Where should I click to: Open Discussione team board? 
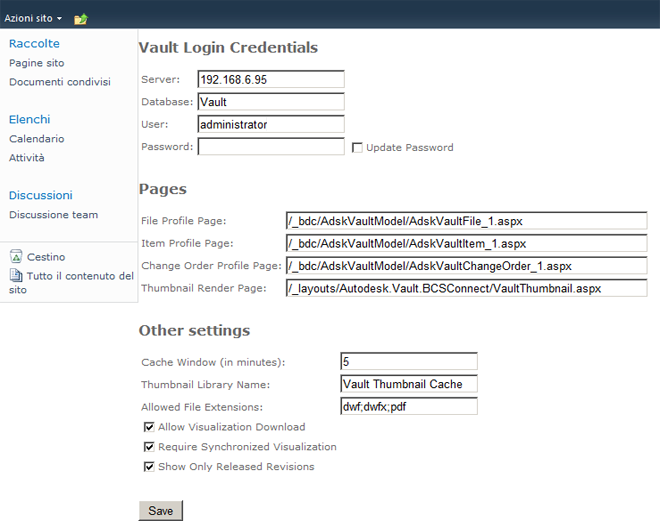tap(53, 215)
